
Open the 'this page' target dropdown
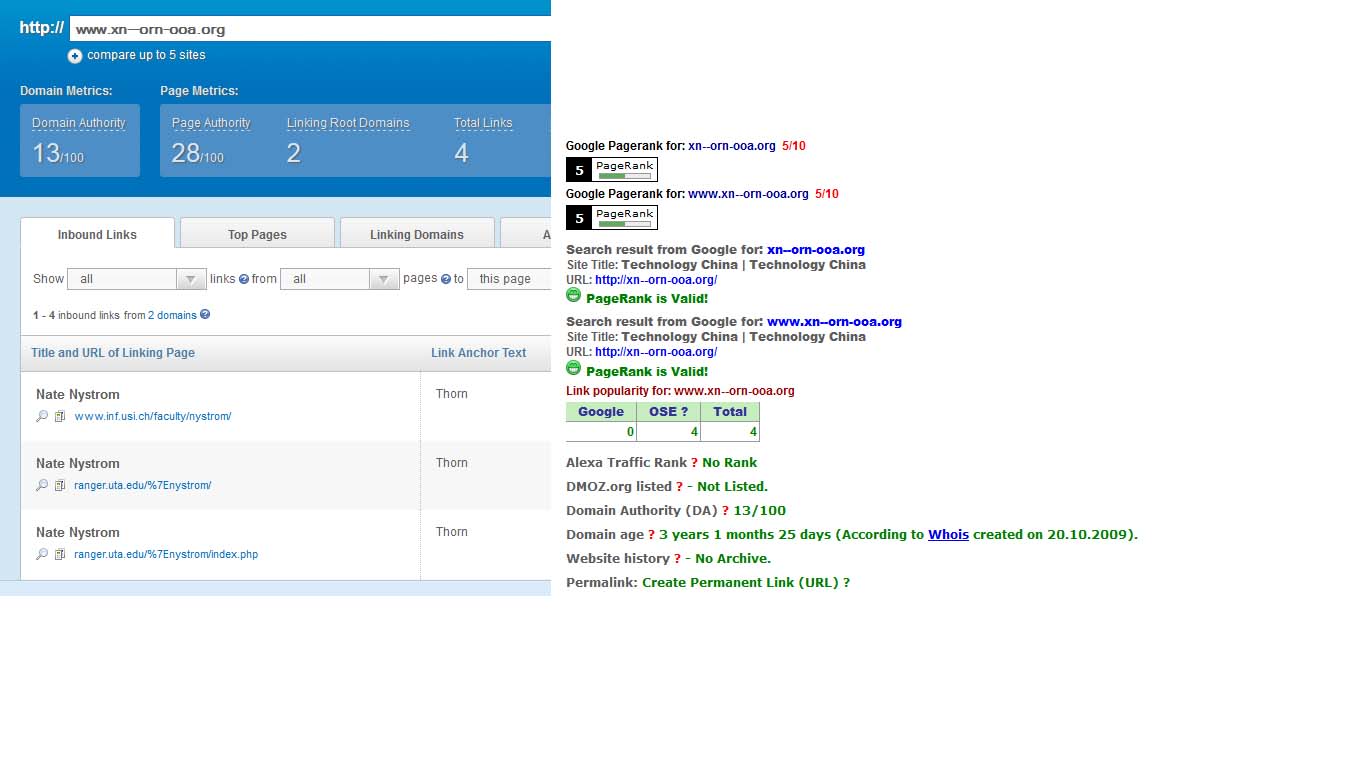pyautogui.click(x=510, y=279)
